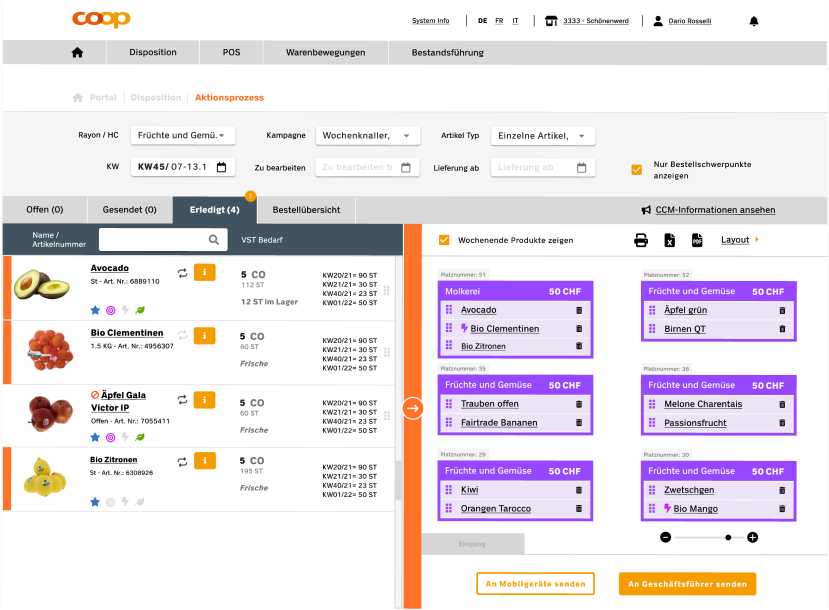Open the Warenbewegungen menu
This screenshot has width=829, height=610.
click(326, 52)
